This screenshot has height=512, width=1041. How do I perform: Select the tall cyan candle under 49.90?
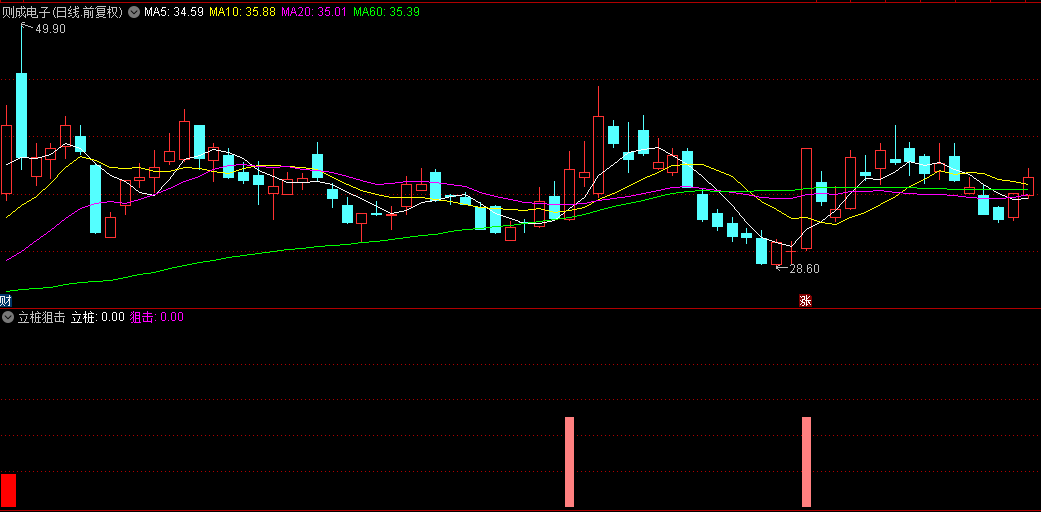point(21,115)
